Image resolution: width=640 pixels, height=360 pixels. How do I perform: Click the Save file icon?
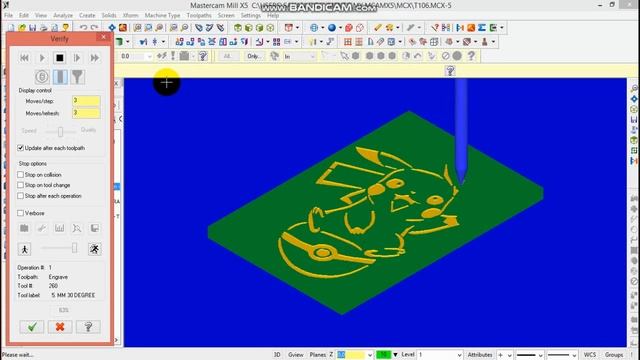coord(33,28)
